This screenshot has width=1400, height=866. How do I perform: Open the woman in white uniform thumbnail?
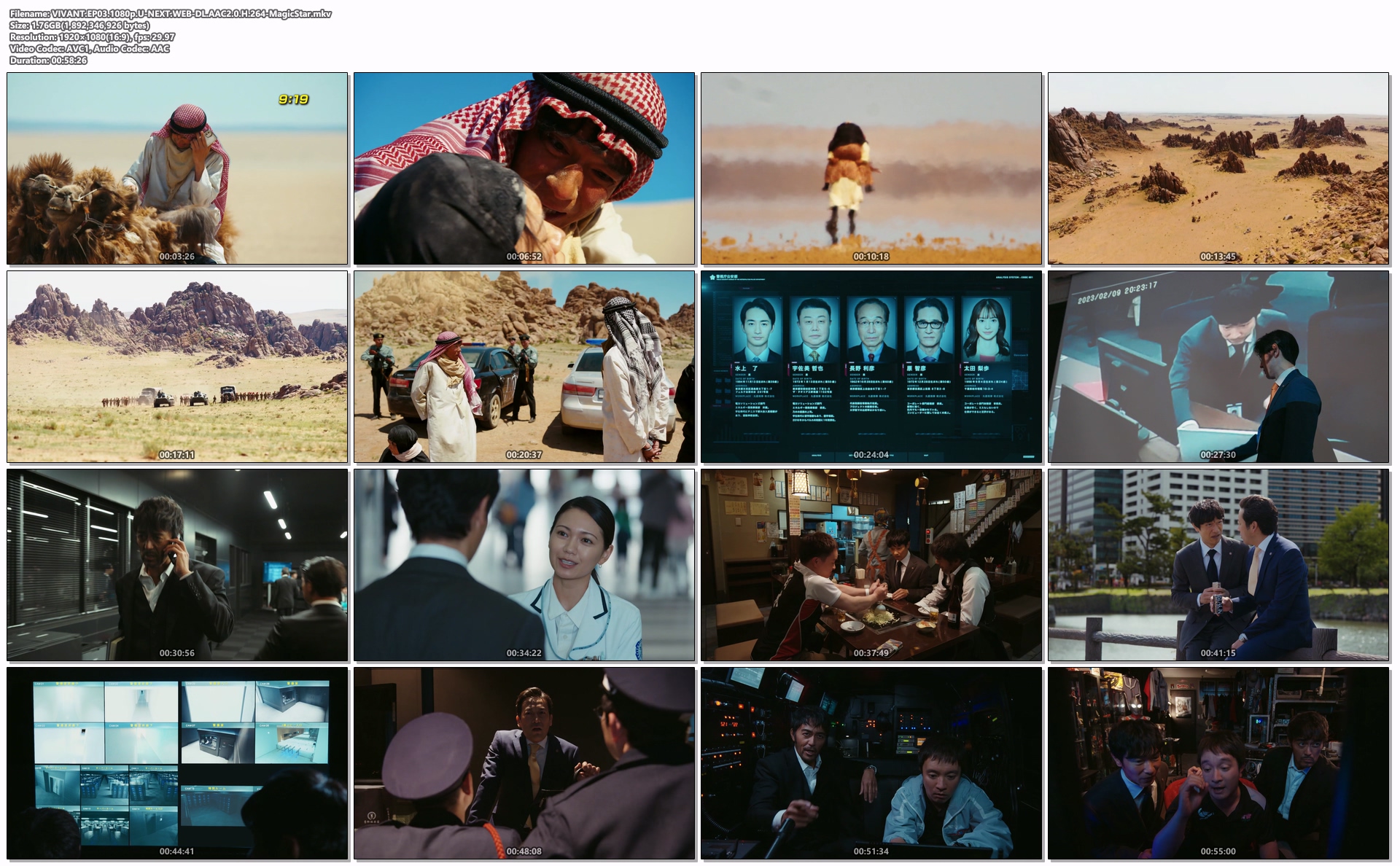coord(524,564)
